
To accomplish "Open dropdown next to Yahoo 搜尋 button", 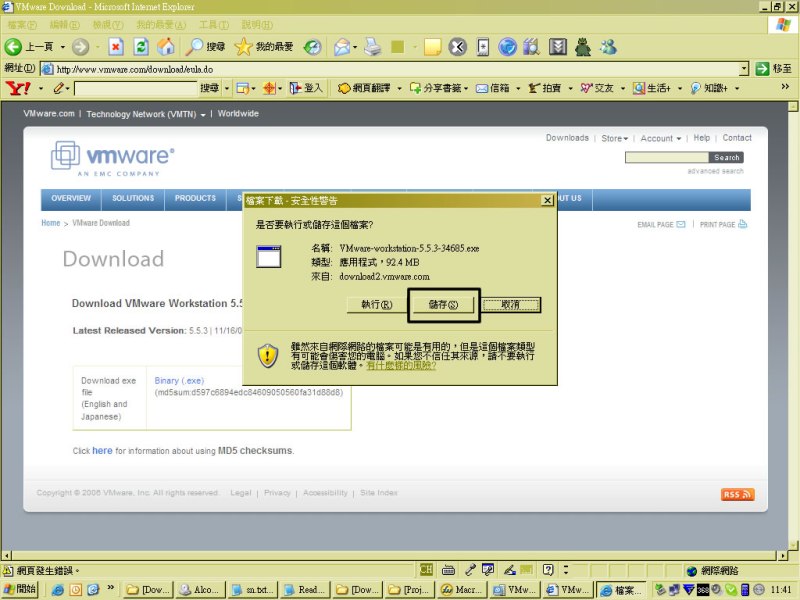I will coord(227,88).
